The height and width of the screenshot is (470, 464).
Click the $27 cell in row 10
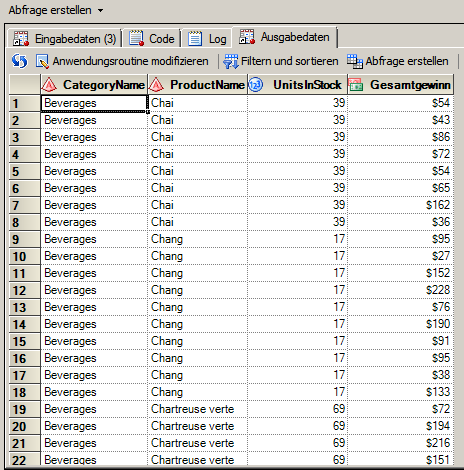(x=401, y=256)
